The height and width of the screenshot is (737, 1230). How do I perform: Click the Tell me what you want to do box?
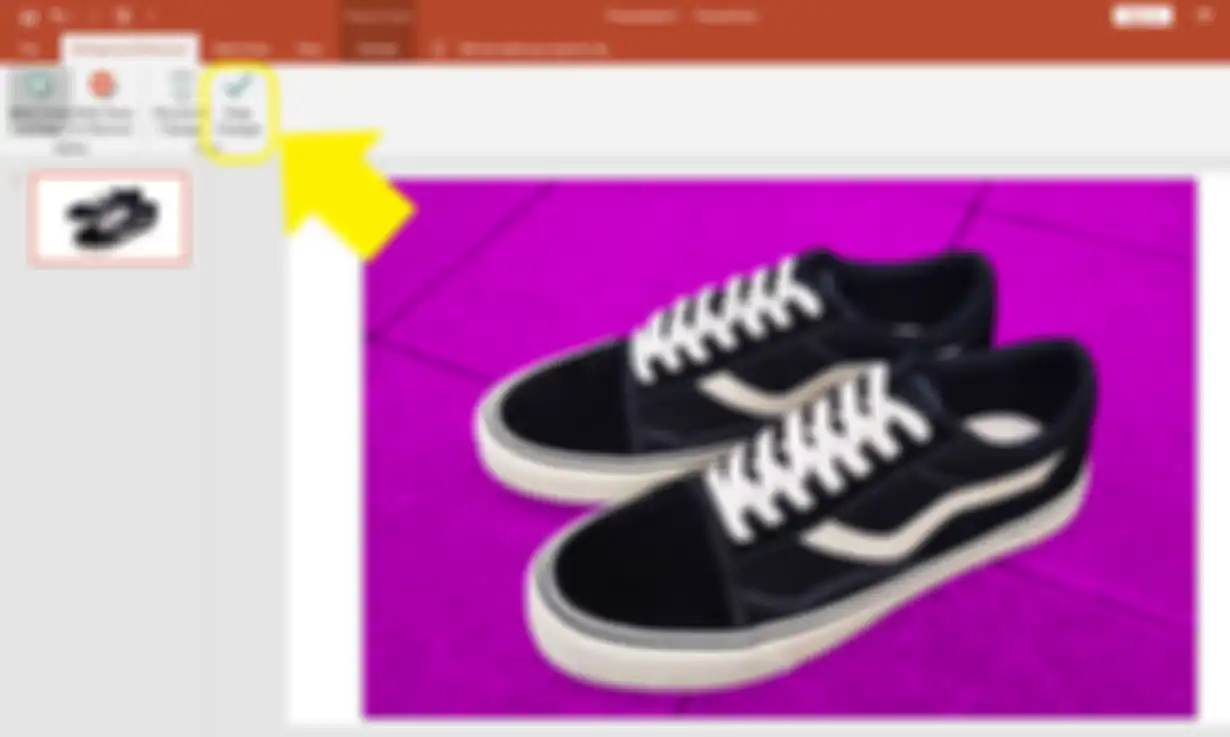(x=520, y=48)
